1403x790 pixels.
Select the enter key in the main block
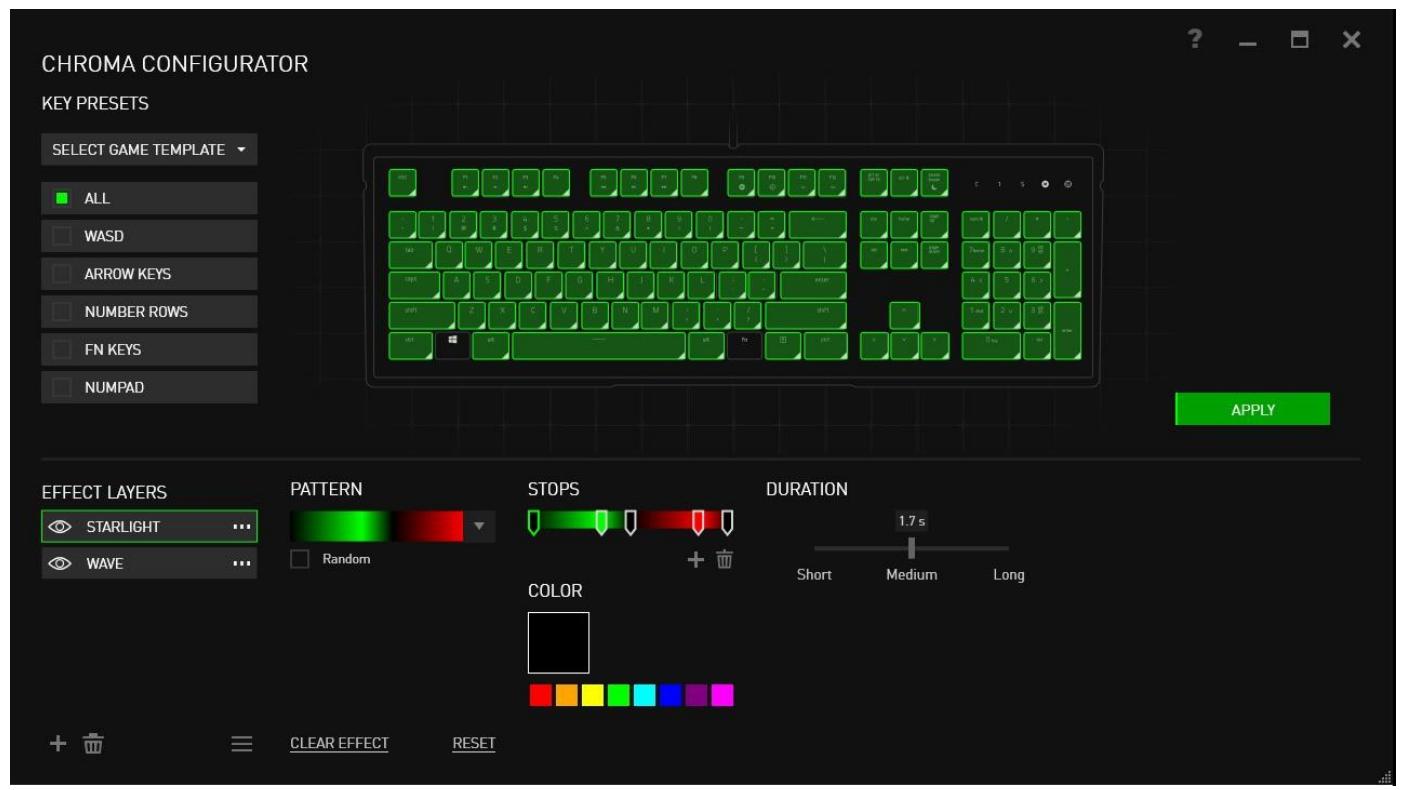pos(813,285)
